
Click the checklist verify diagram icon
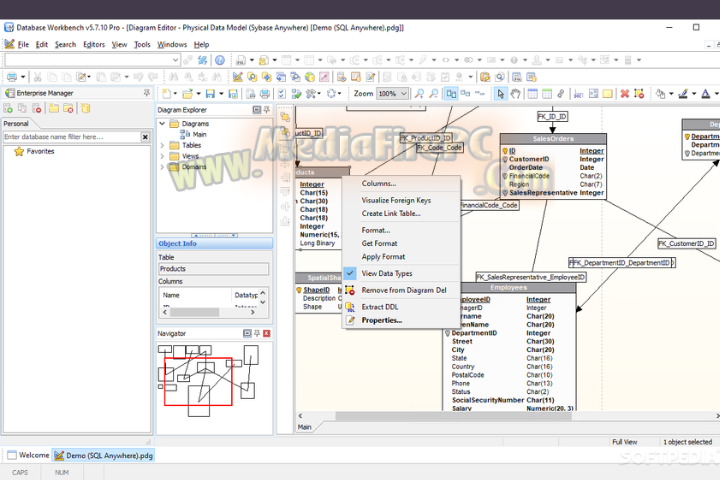(x=281, y=94)
